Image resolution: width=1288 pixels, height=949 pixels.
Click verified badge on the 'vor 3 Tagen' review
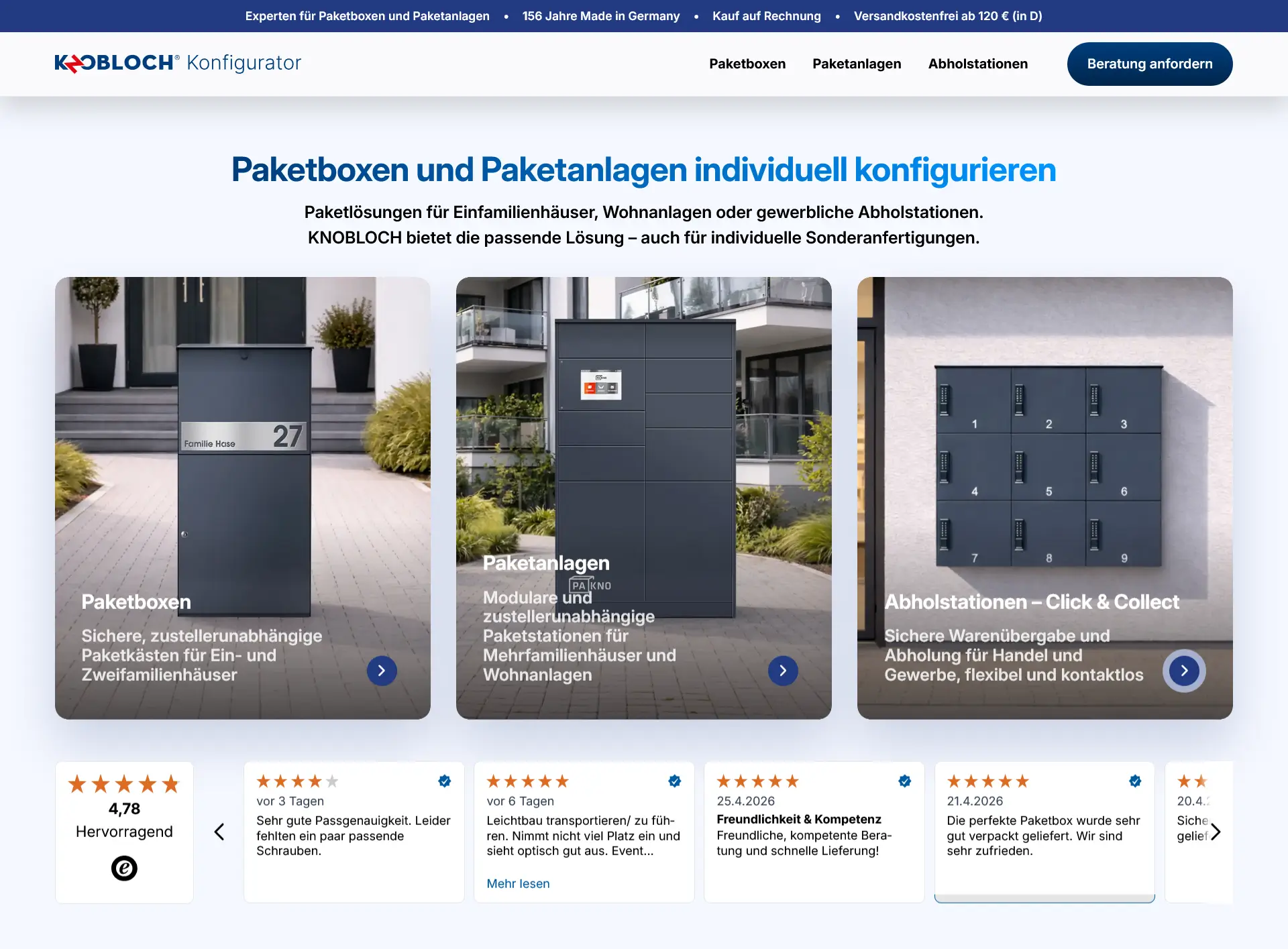(x=445, y=781)
